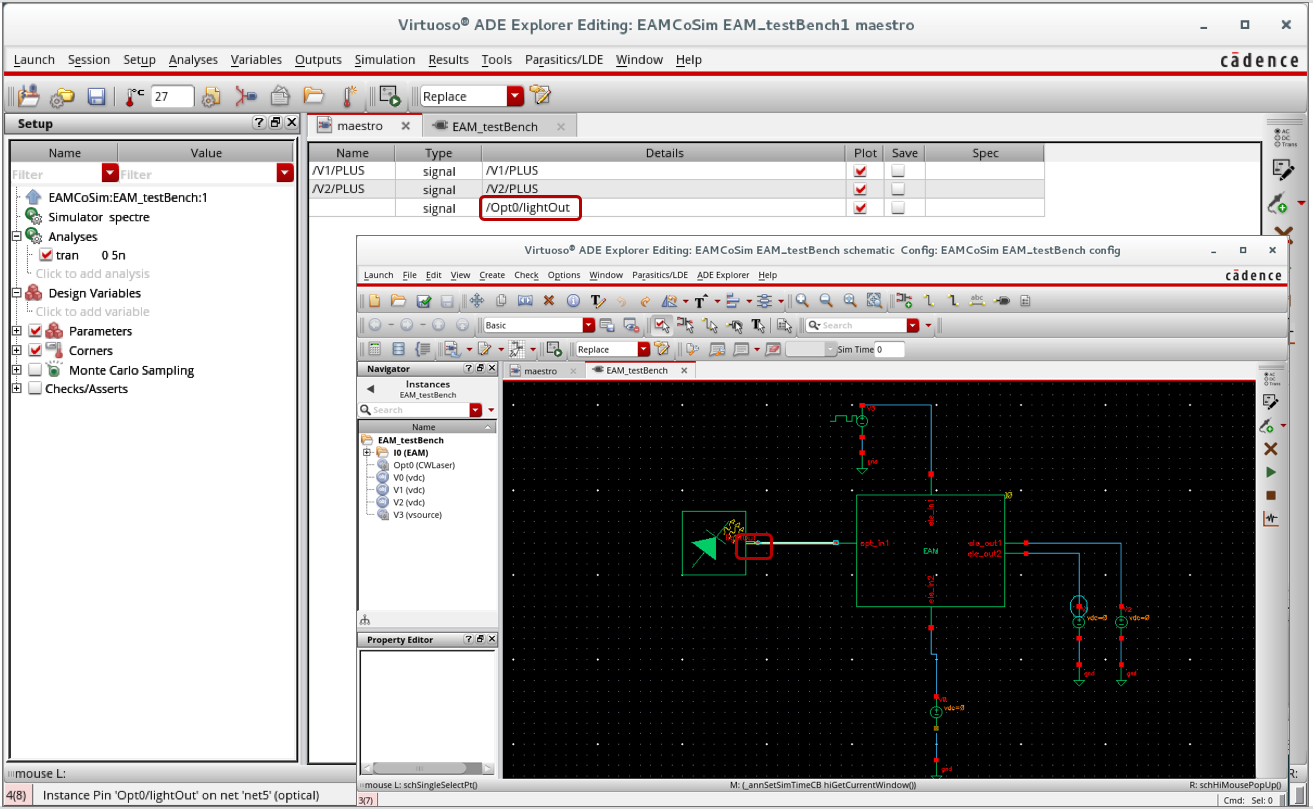Click the red X delete icon in inner right toolbar
The height and width of the screenshot is (809, 1313).
pos(1271,449)
